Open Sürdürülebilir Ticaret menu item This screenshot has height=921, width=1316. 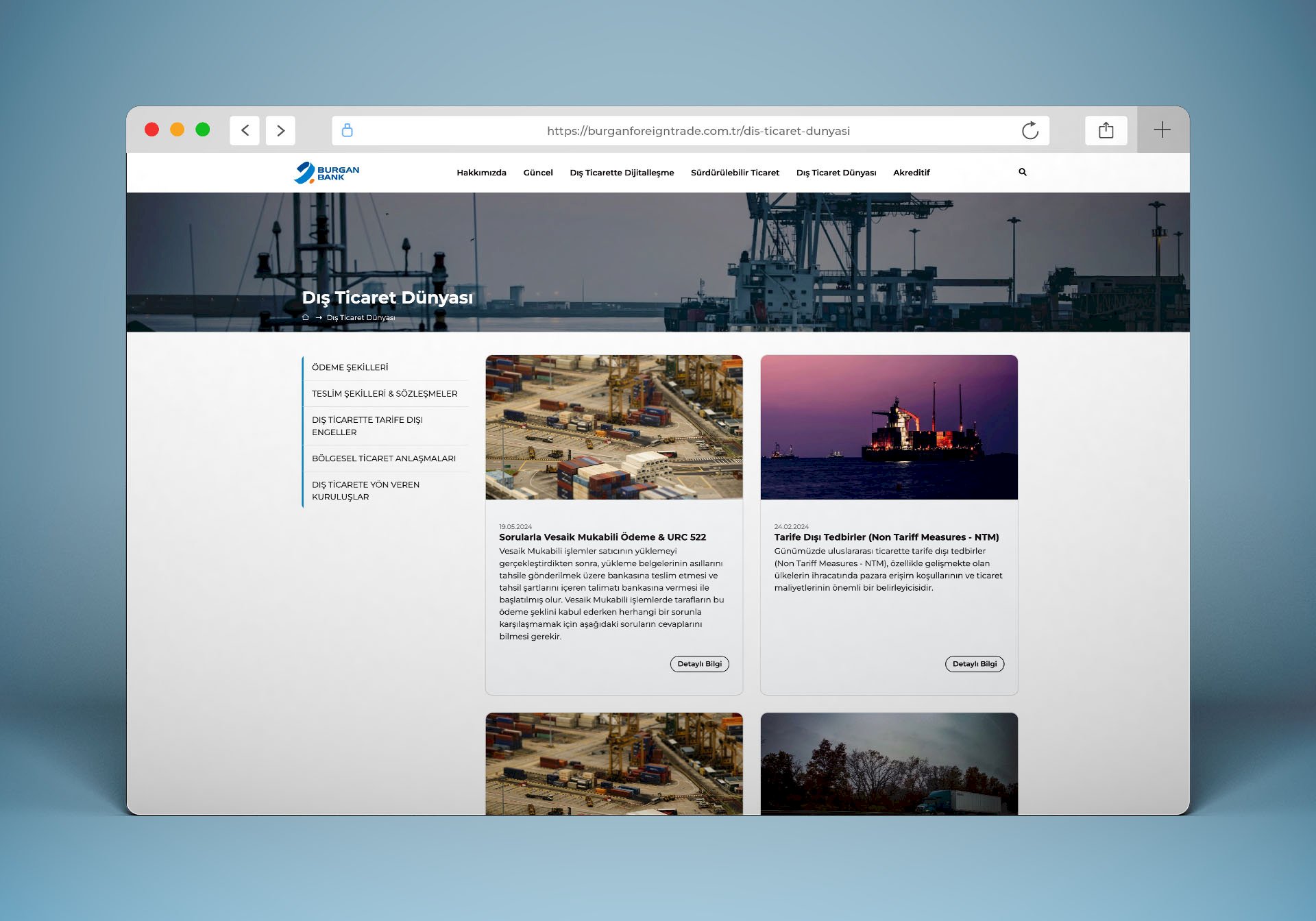pyautogui.click(x=735, y=173)
